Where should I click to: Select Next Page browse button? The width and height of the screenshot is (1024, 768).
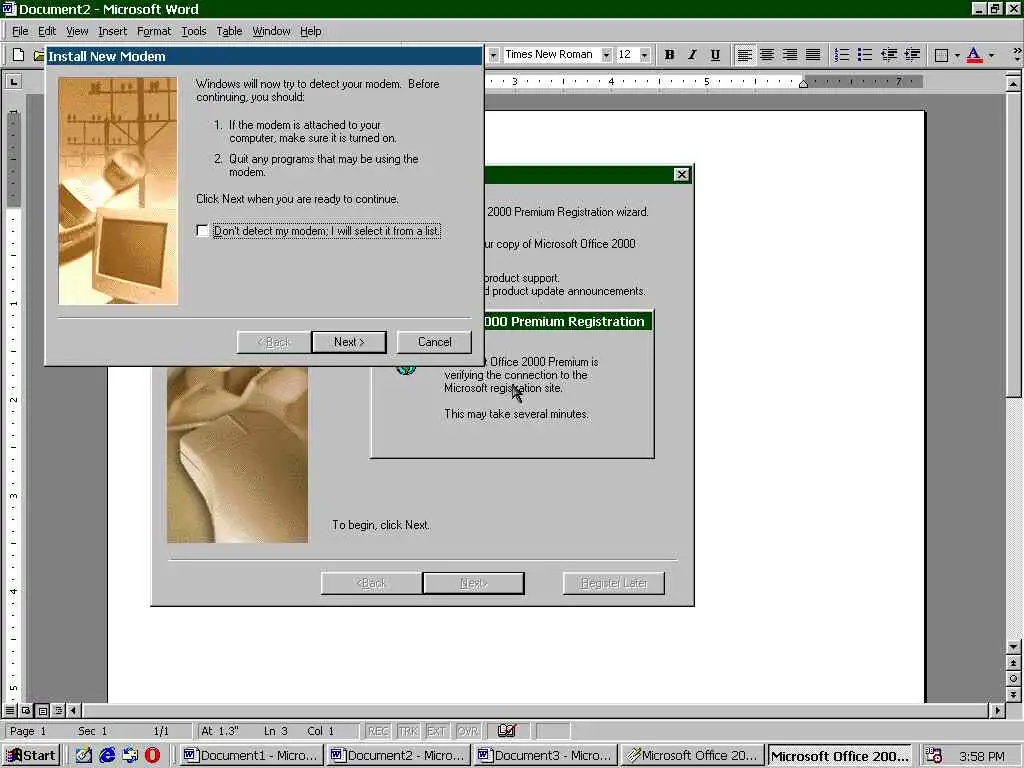tap(1013, 694)
